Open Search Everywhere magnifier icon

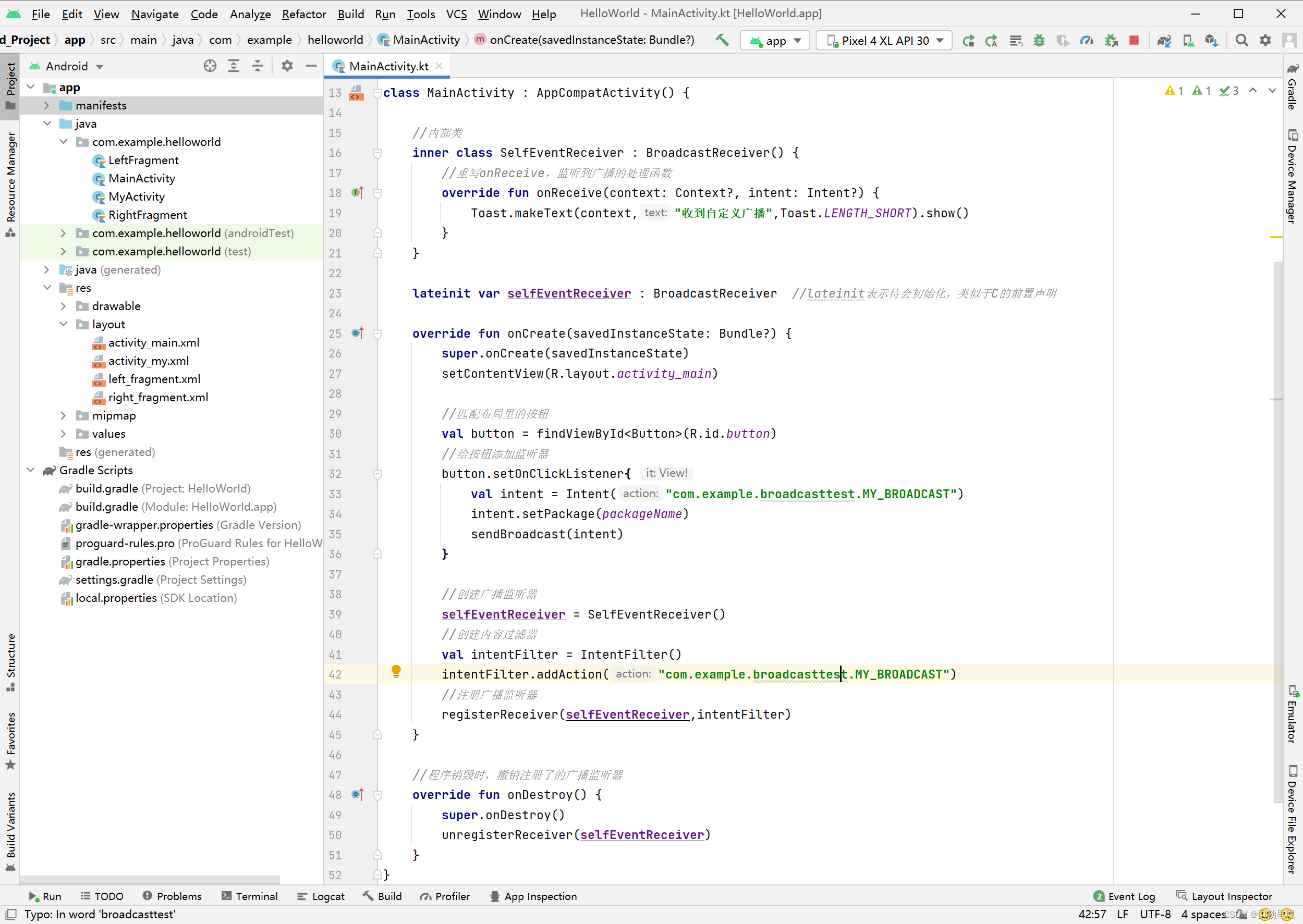[1241, 41]
